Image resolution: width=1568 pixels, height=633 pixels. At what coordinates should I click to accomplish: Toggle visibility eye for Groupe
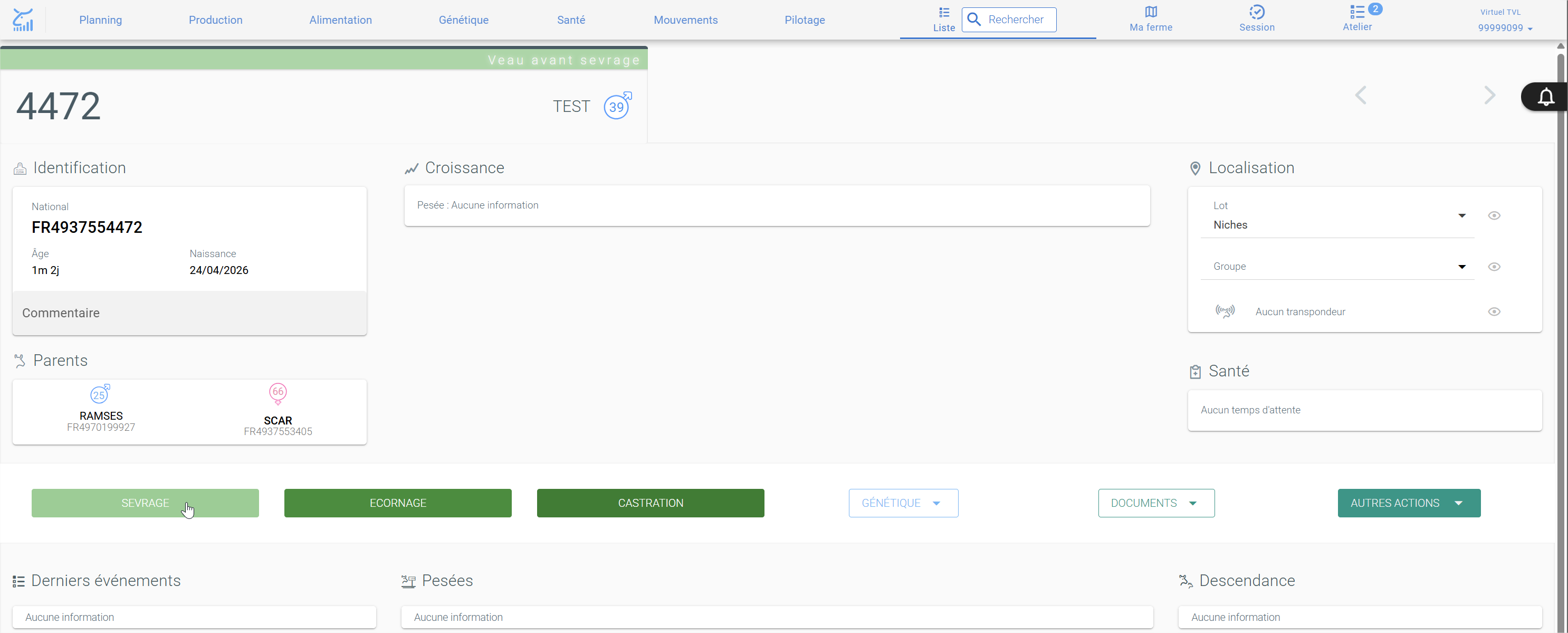pyautogui.click(x=1494, y=267)
